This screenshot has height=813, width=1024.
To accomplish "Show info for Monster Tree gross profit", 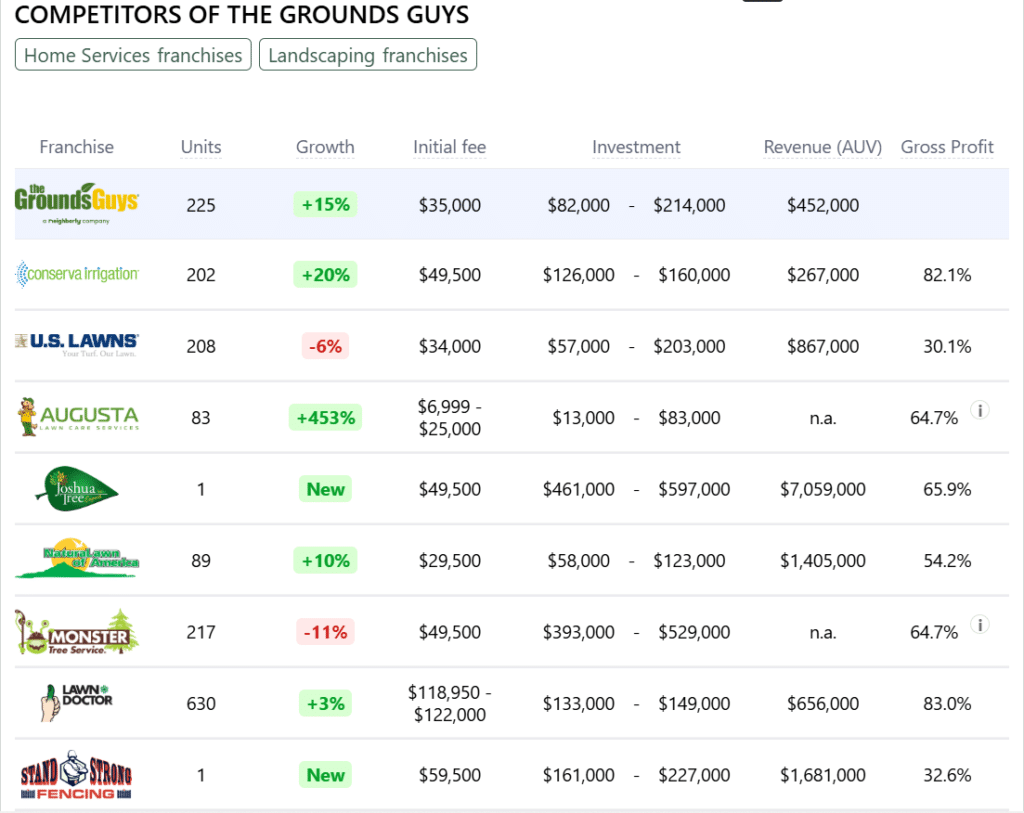I will pyautogui.click(x=980, y=625).
